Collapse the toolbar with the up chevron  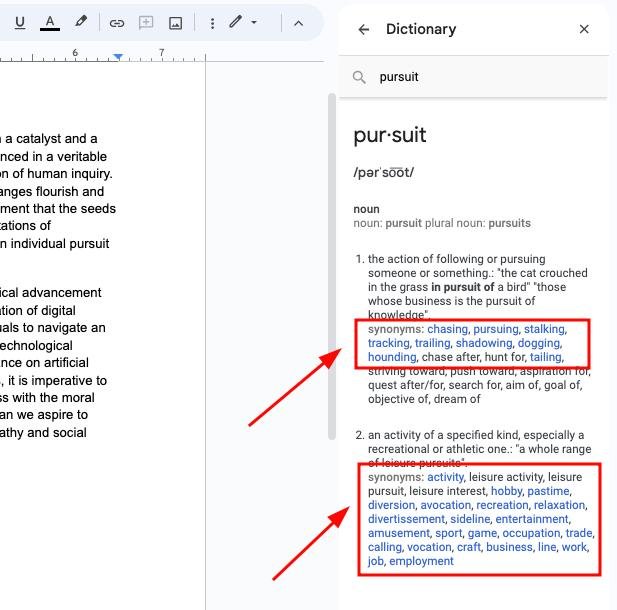299,23
